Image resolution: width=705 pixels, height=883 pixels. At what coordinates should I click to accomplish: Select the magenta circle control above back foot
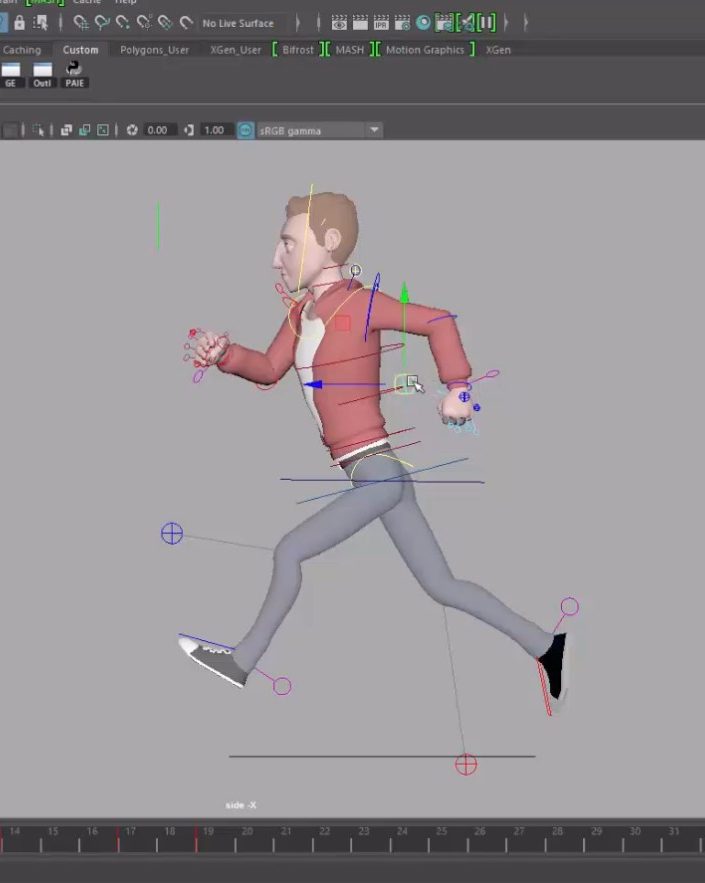point(569,606)
